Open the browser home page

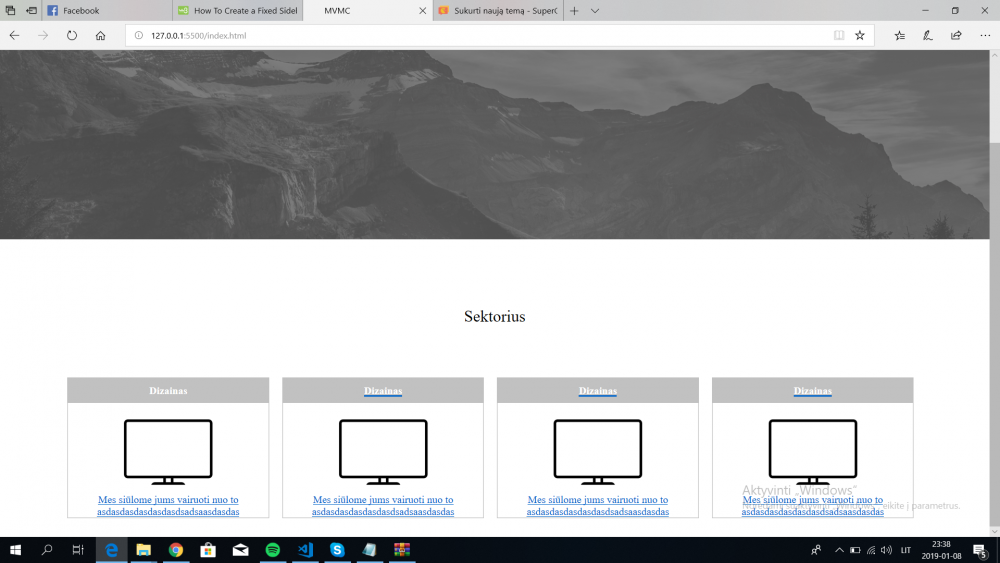point(100,36)
